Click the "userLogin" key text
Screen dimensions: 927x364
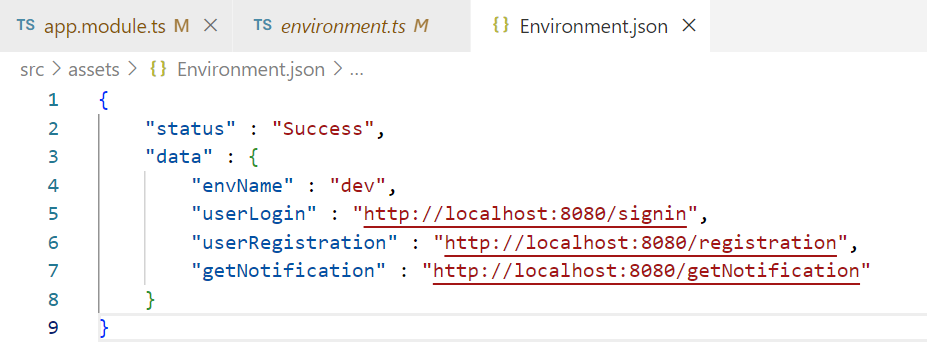[255, 214]
